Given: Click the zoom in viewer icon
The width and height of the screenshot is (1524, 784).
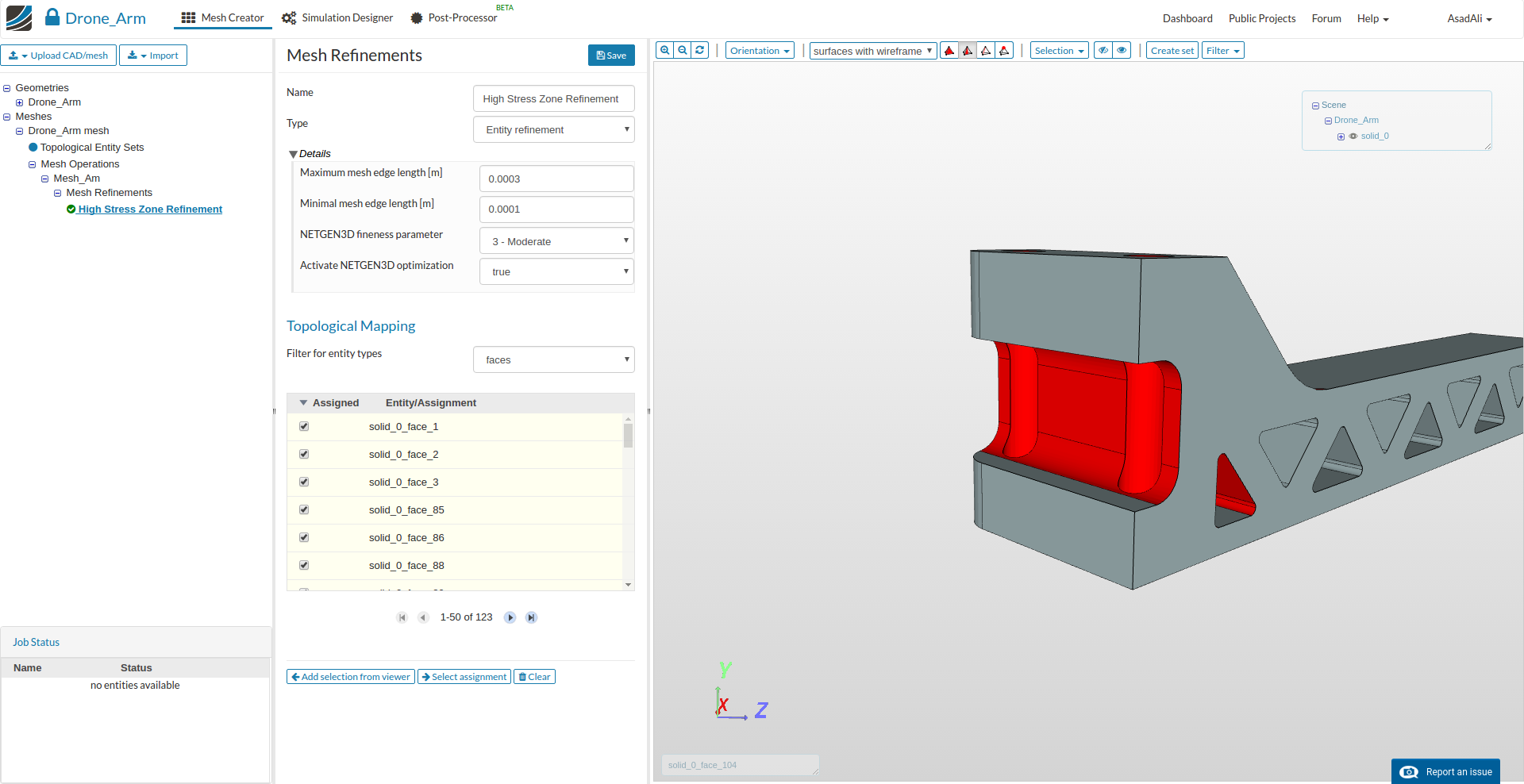Looking at the screenshot, I should (665, 51).
